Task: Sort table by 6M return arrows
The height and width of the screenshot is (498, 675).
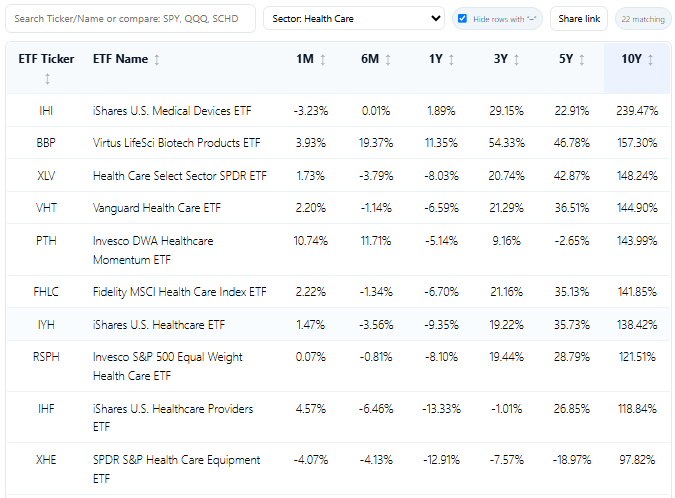Action: coord(388,60)
